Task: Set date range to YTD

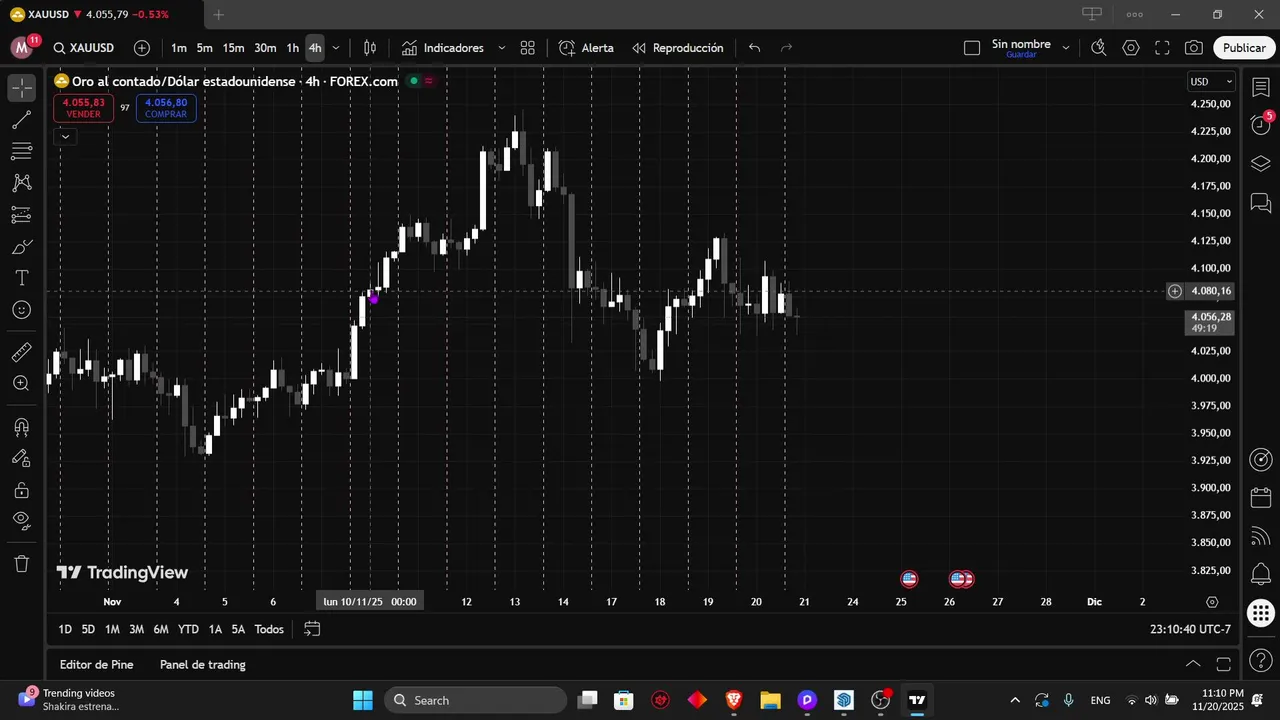Action: 188,629
